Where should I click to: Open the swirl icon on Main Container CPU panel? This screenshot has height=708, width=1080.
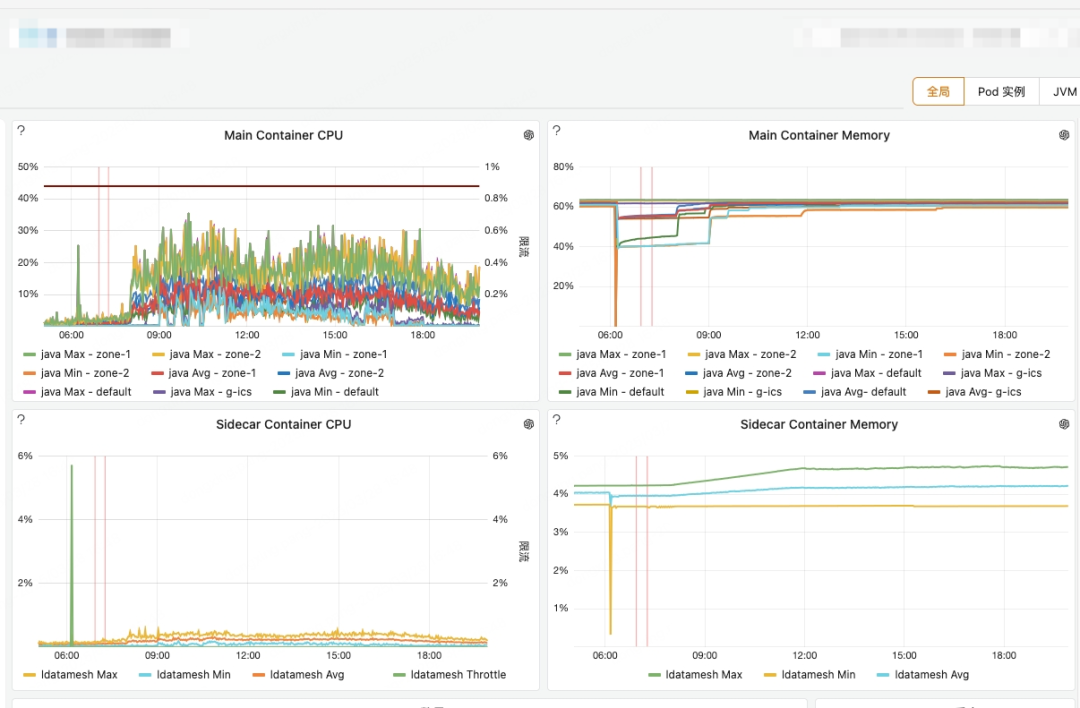tap(528, 136)
